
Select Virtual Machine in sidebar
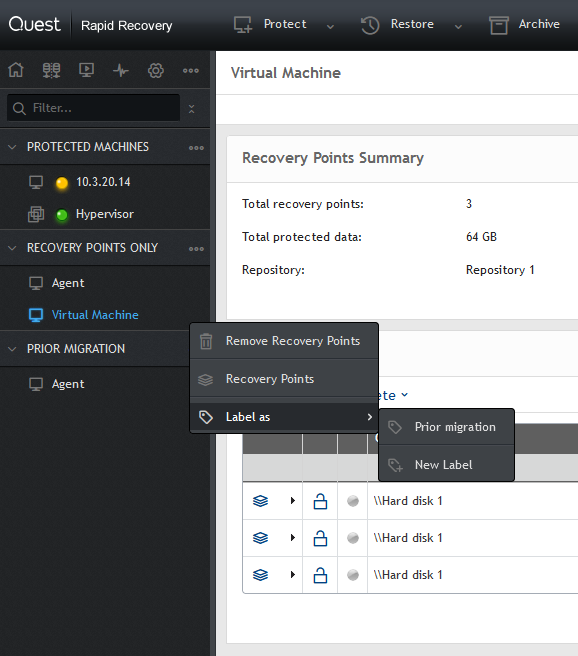coord(95,315)
